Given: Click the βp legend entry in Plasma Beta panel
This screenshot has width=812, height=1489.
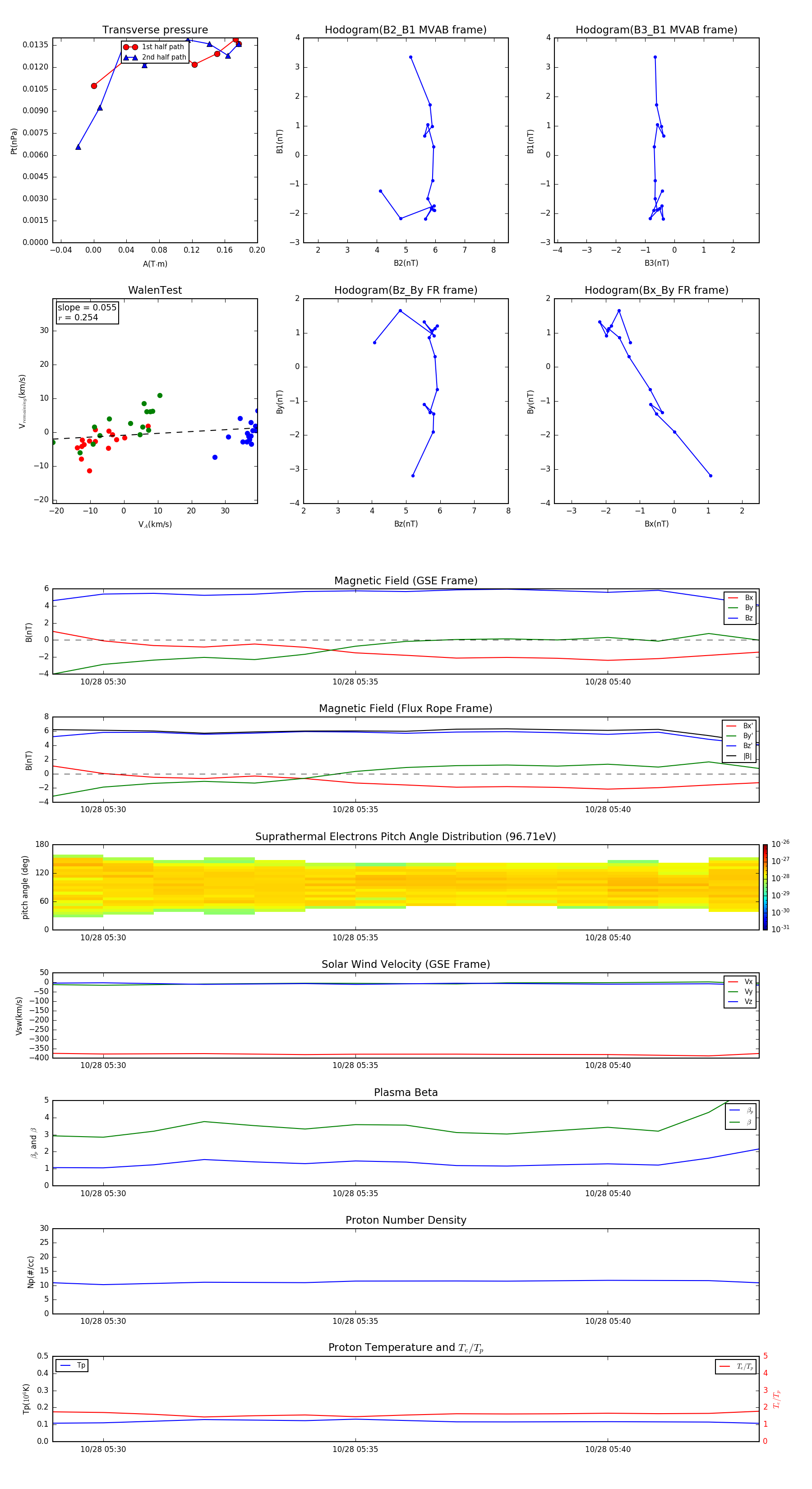Looking at the screenshot, I should coord(741,1110).
